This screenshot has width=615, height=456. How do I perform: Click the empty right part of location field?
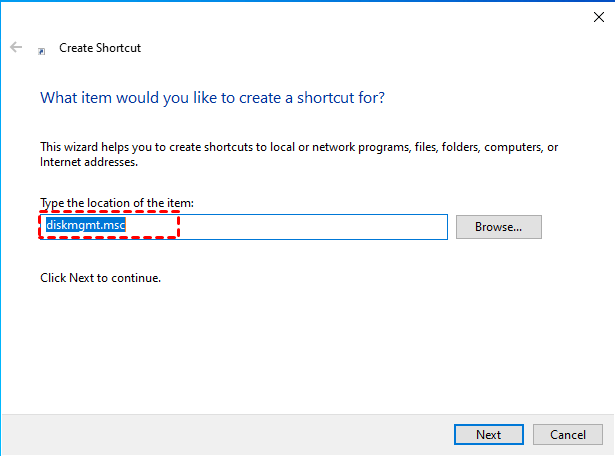(x=320, y=227)
